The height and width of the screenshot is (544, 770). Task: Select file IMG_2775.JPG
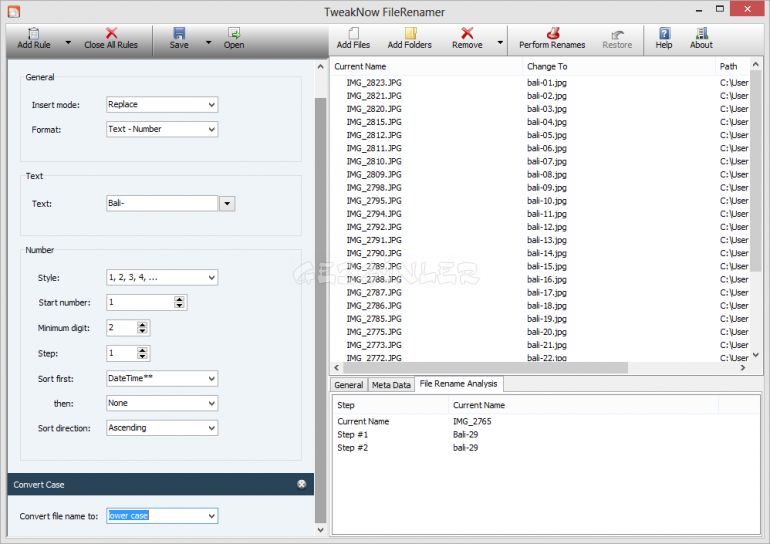click(374, 332)
